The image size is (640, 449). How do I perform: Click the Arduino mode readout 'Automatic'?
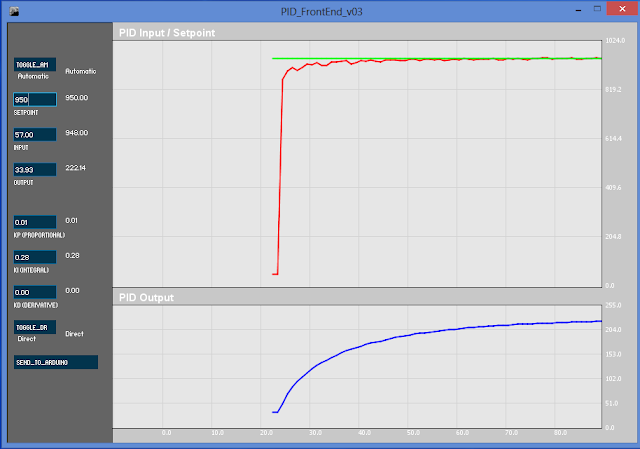[81, 71]
